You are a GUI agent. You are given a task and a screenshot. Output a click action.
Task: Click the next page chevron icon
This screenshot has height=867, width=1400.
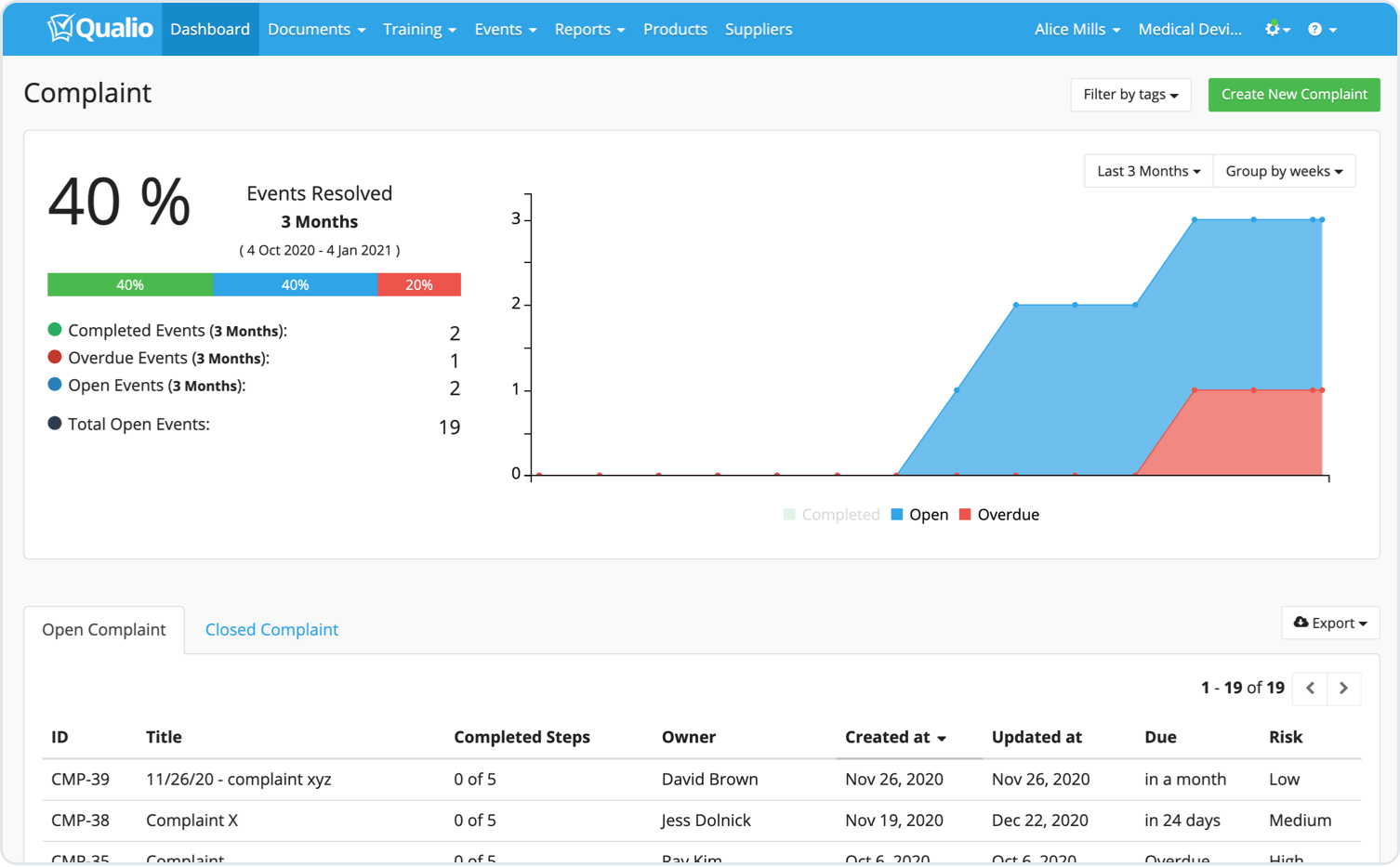pyautogui.click(x=1343, y=689)
